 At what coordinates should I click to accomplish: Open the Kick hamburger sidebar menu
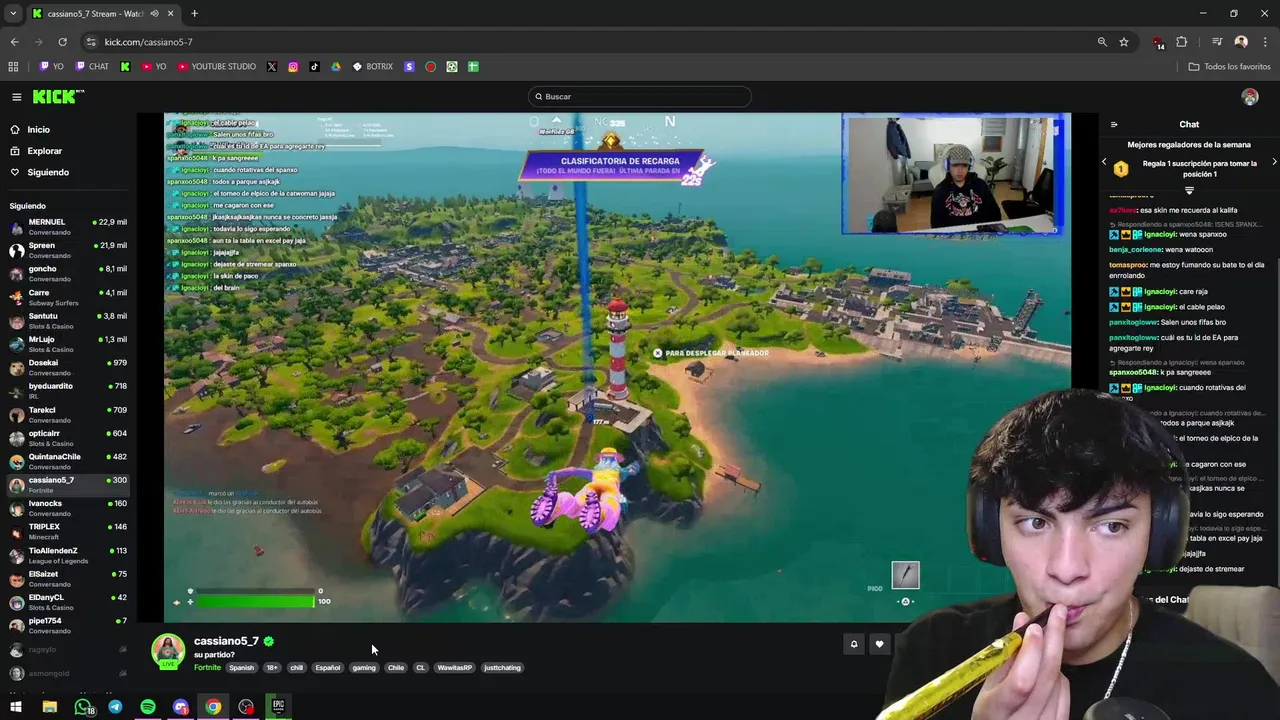pyautogui.click(x=17, y=97)
